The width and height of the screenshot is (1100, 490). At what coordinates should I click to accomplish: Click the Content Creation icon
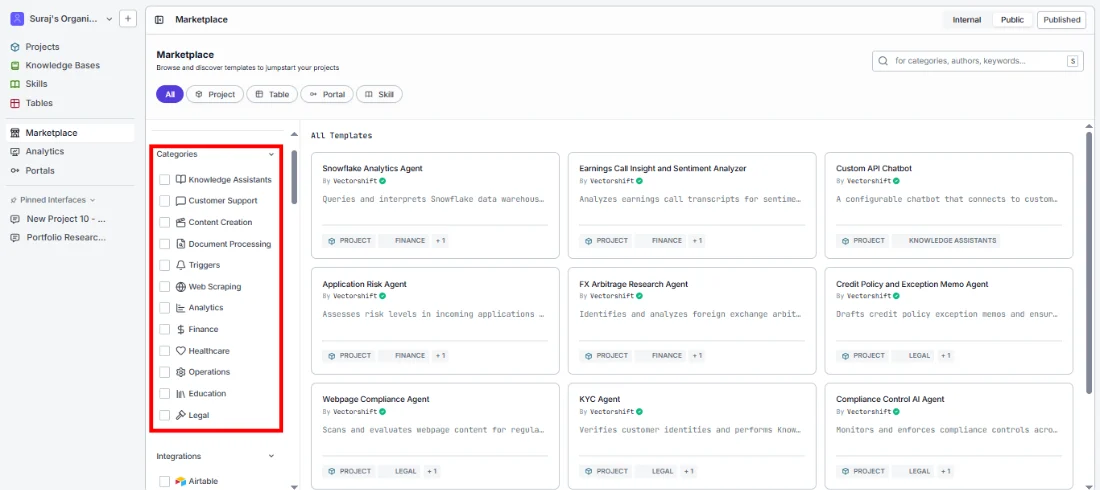(x=180, y=223)
